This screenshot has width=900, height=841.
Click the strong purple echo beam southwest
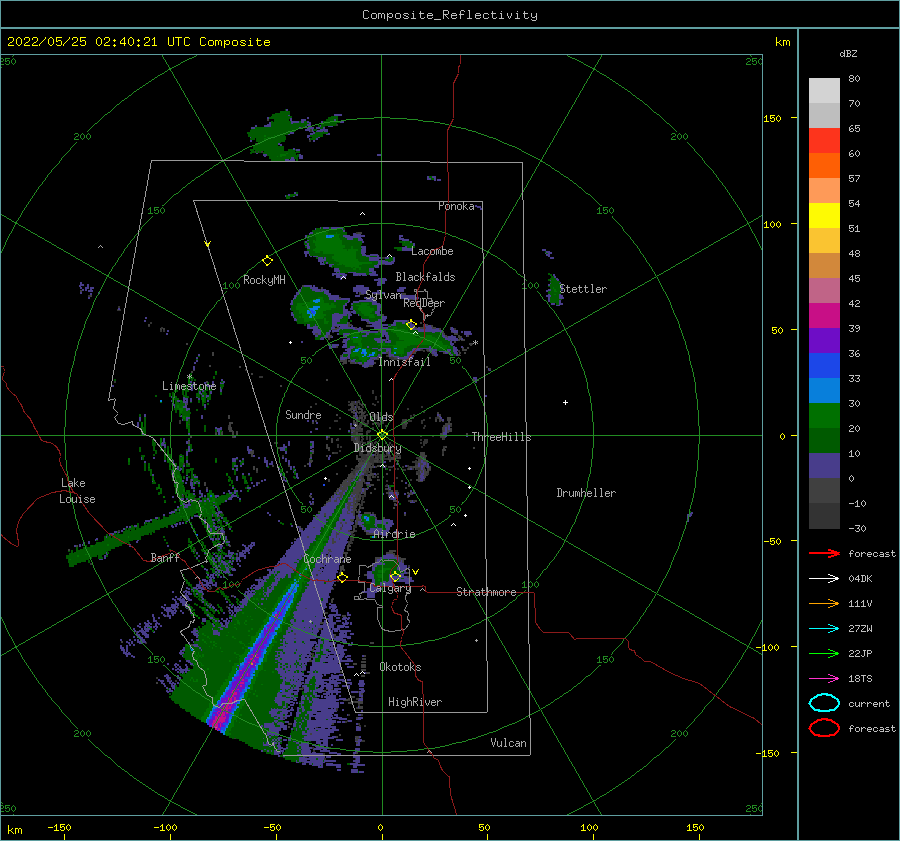[x=253, y=660]
